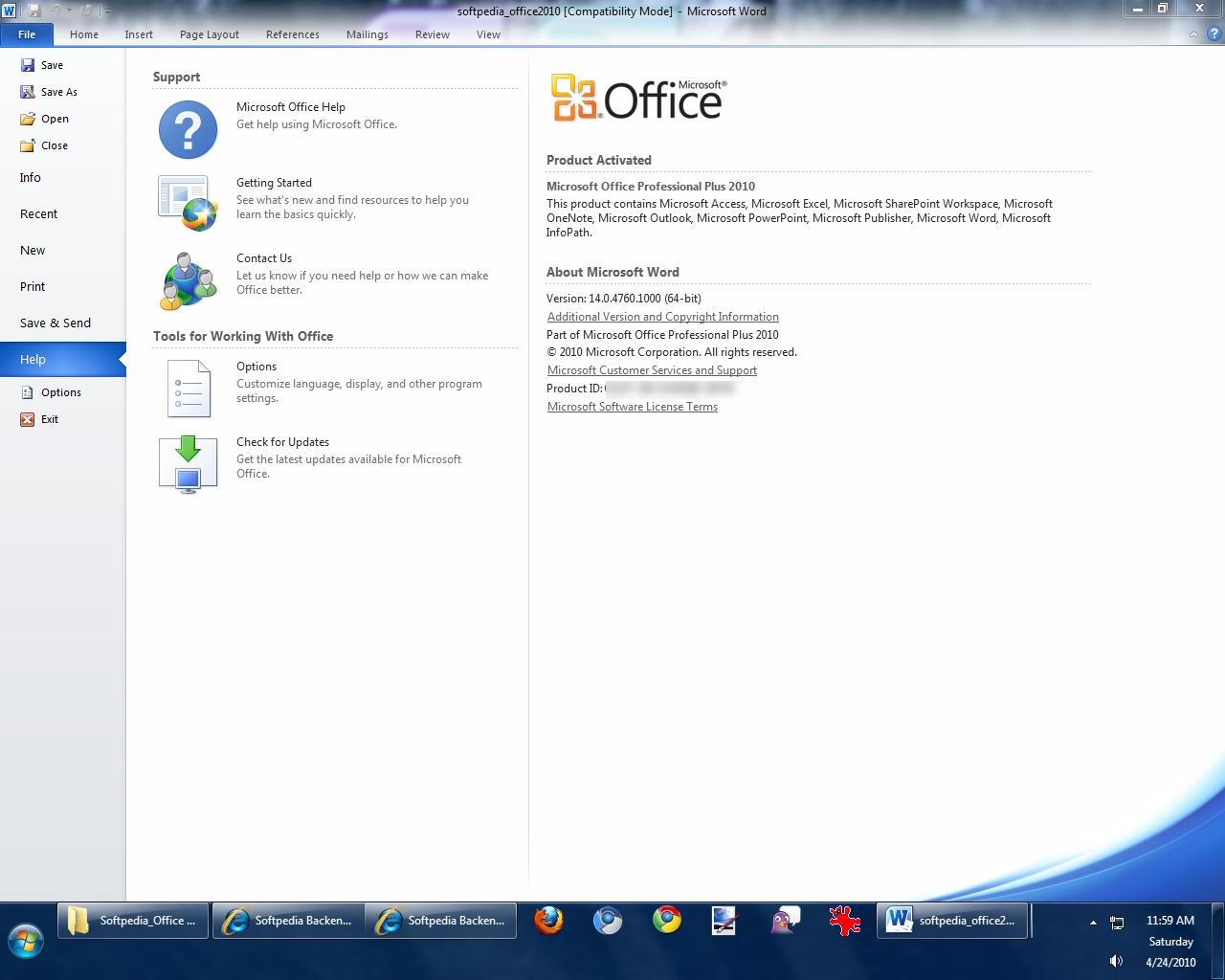Image resolution: width=1225 pixels, height=980 pixels.
Task: Go to the Page Layout tab
Action: tap(210, 34)
